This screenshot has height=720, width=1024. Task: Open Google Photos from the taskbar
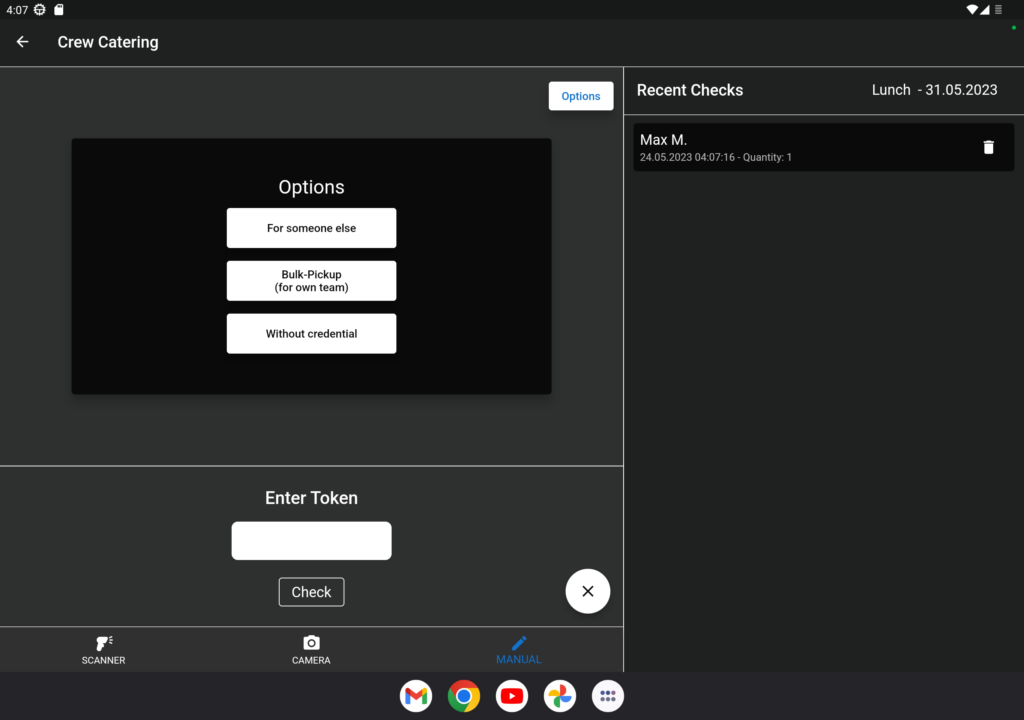(x=560, y=696)
